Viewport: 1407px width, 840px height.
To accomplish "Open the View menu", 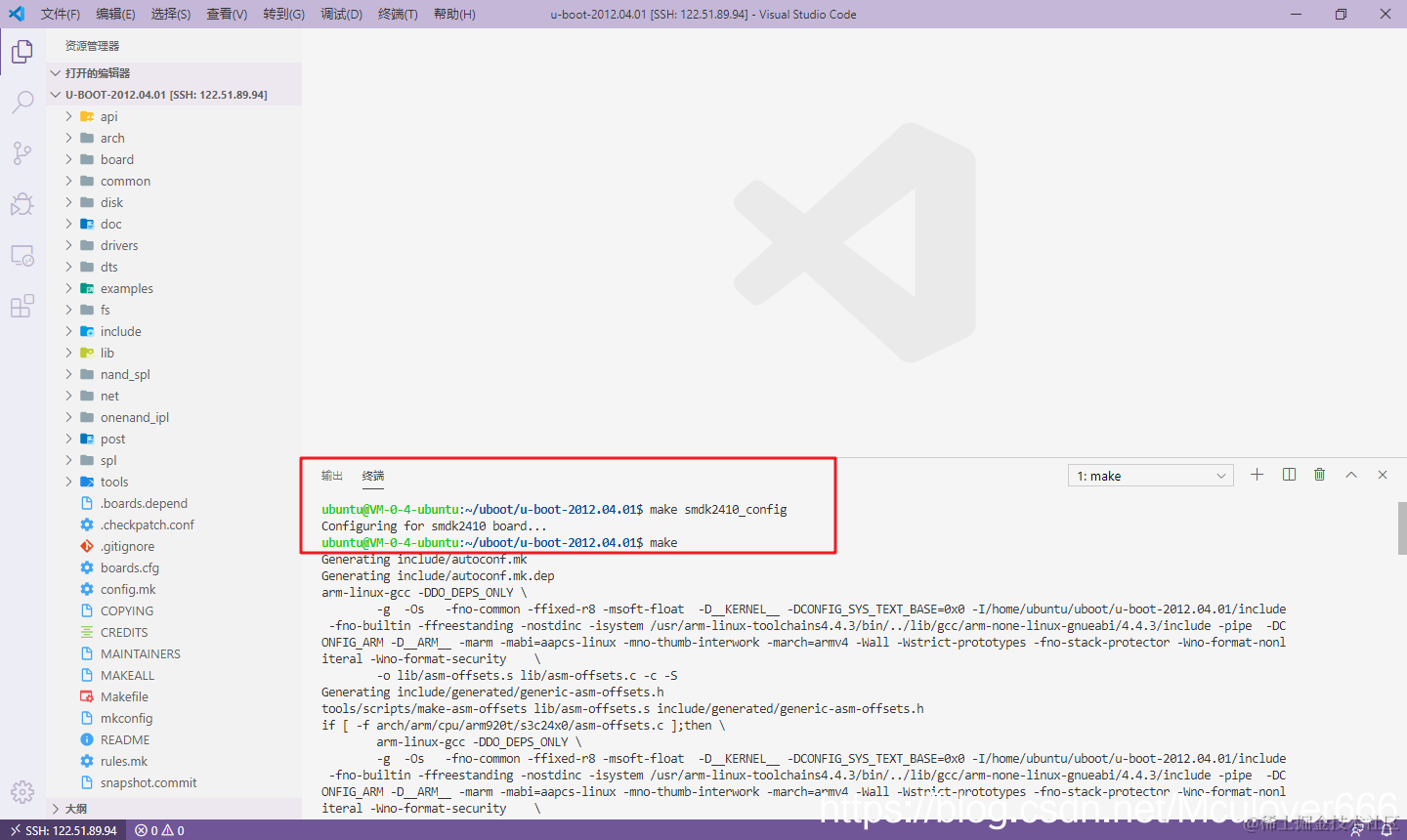I will pos(227,14).
